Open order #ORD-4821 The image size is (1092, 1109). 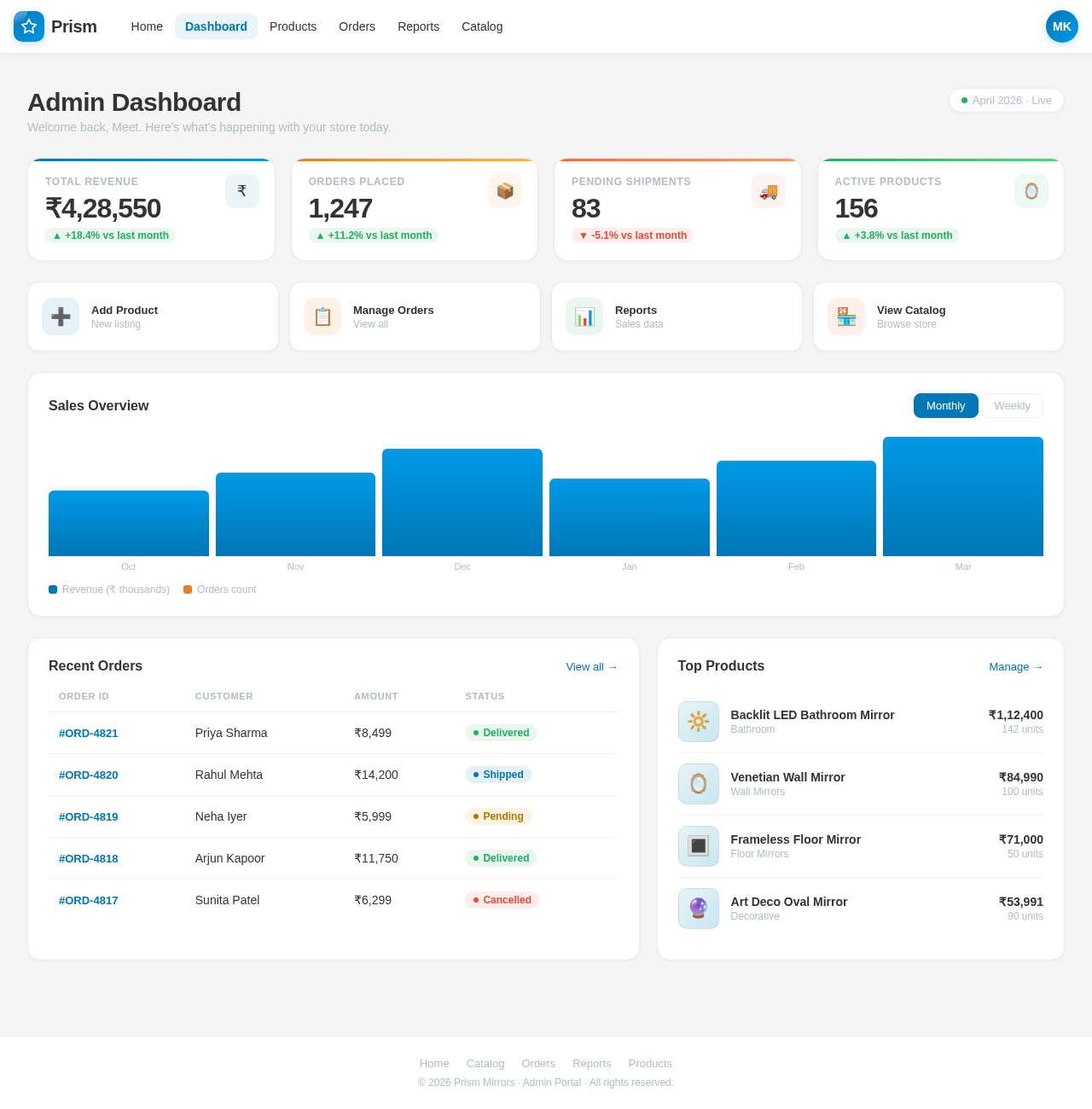[88, 733]
